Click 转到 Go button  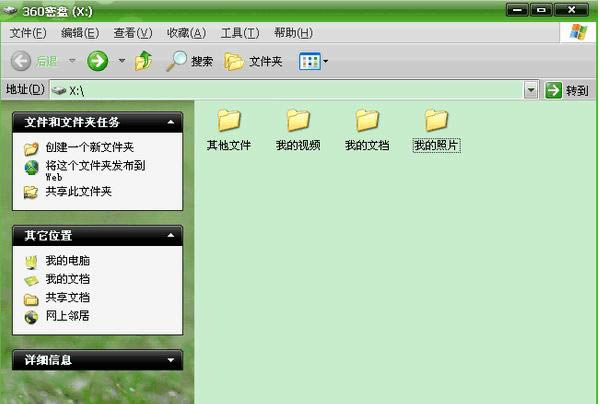[x=567, y=90]
